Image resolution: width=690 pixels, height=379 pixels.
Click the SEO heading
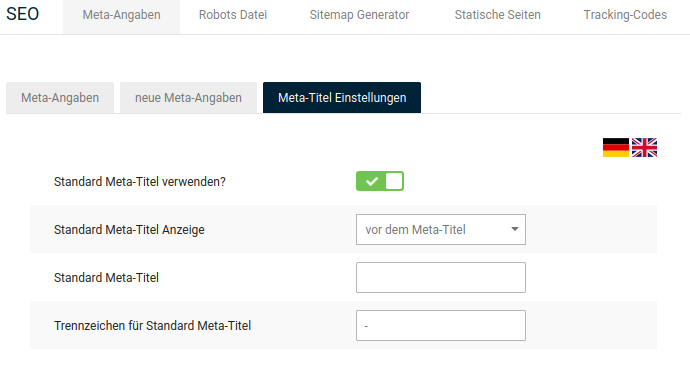pyautogui.click(x=22, y=14)
